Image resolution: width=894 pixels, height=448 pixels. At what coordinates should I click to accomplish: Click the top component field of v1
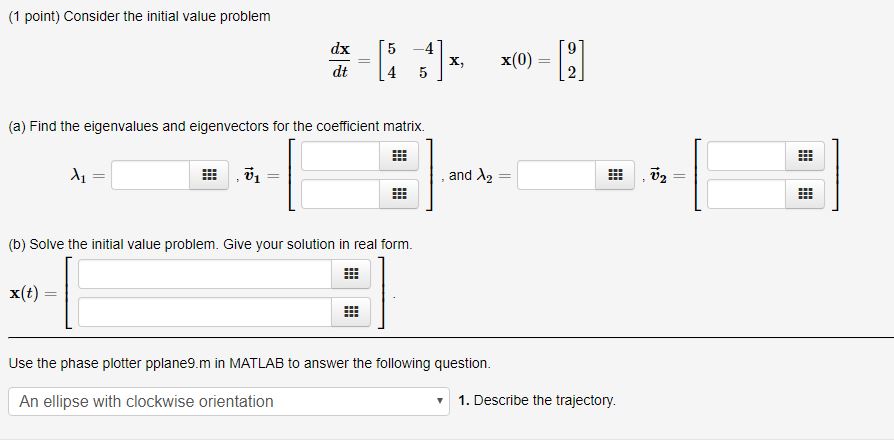tap(340, 156)
